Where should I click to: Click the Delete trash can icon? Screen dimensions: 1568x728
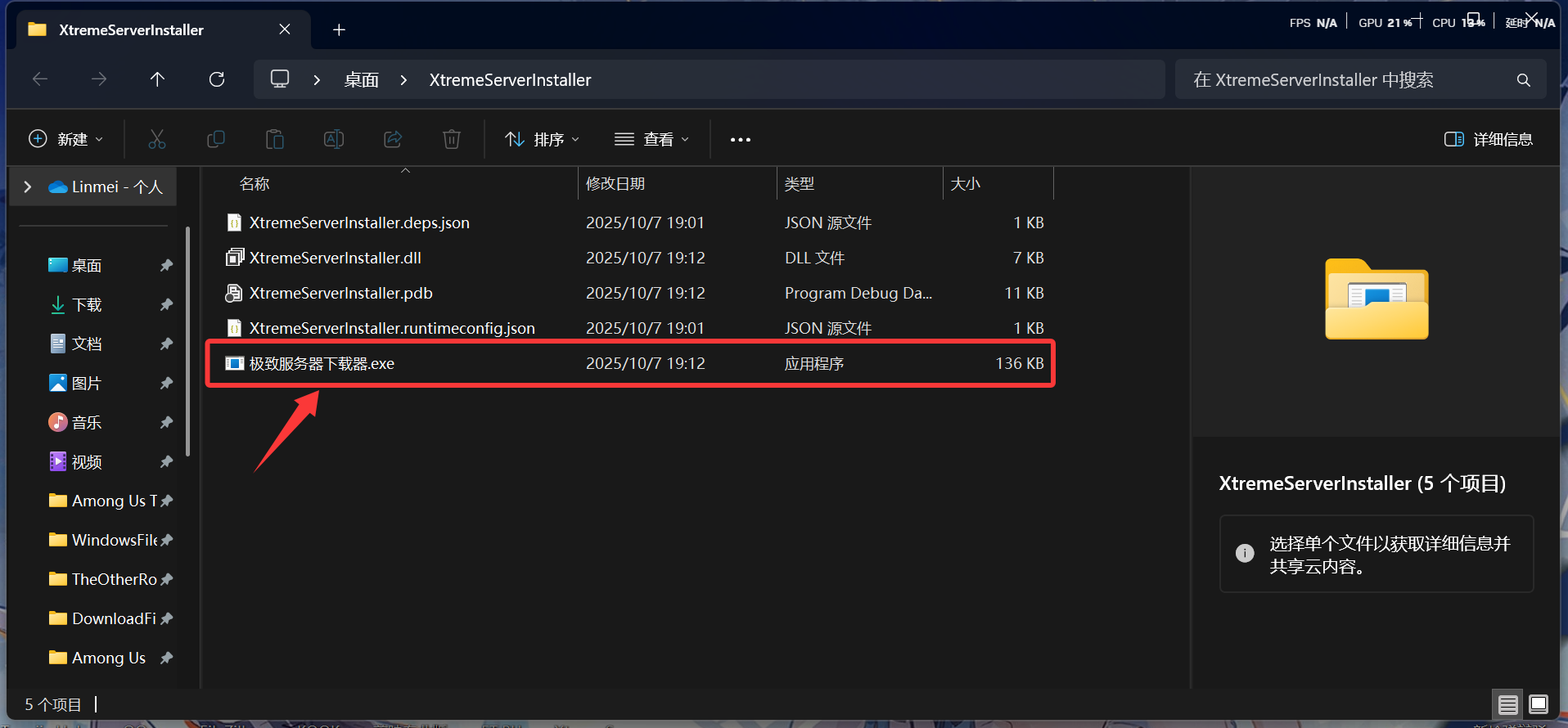452,139
